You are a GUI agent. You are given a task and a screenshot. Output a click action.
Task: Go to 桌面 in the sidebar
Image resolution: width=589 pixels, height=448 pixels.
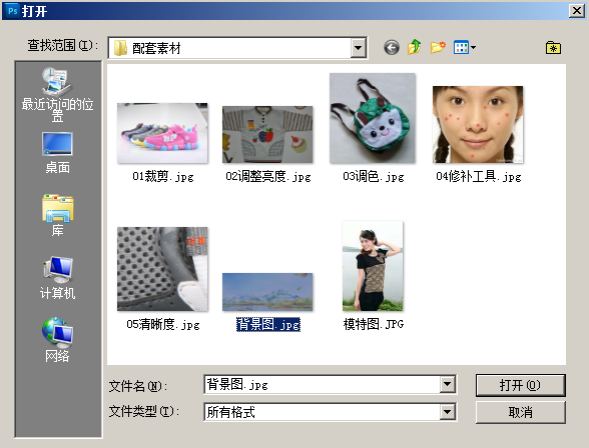(x=57, y=153)
